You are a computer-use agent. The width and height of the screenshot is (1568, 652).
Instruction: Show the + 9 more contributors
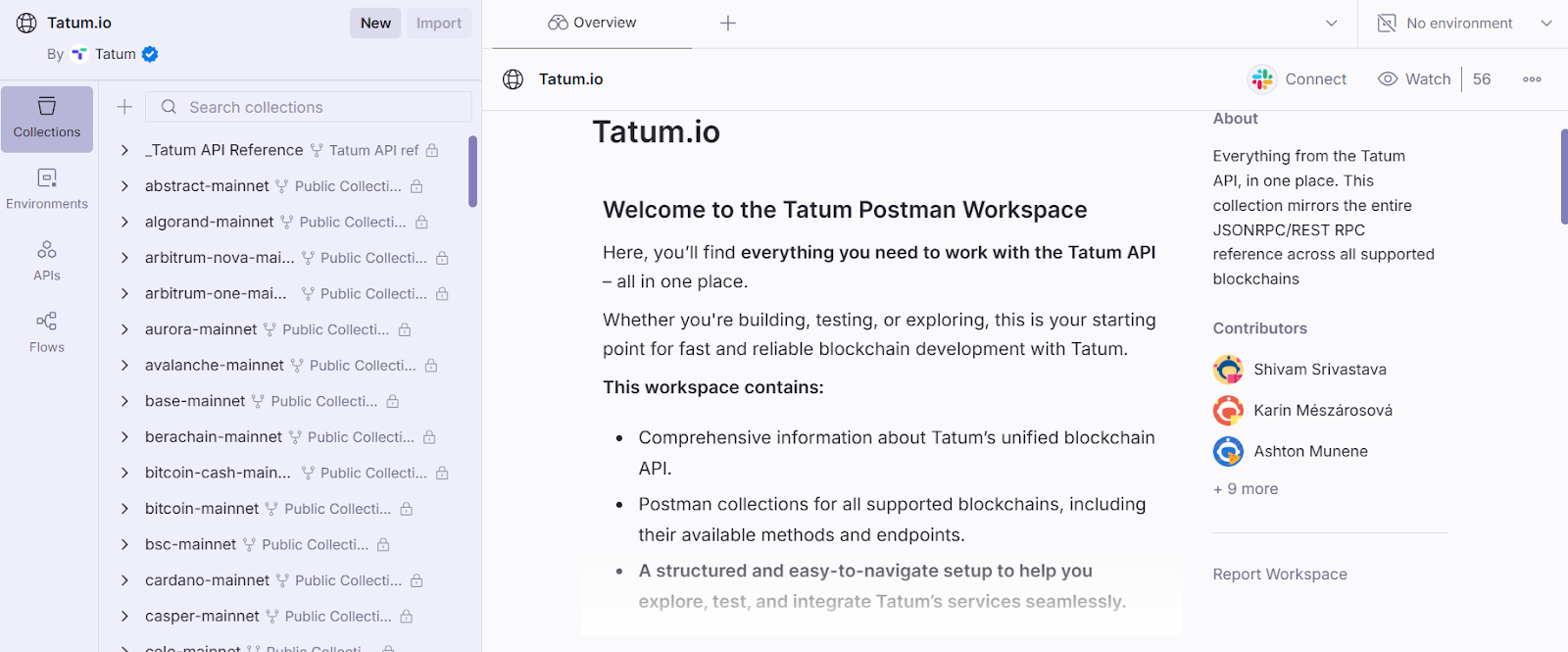pyautogui.click(x=1246, y=489)
